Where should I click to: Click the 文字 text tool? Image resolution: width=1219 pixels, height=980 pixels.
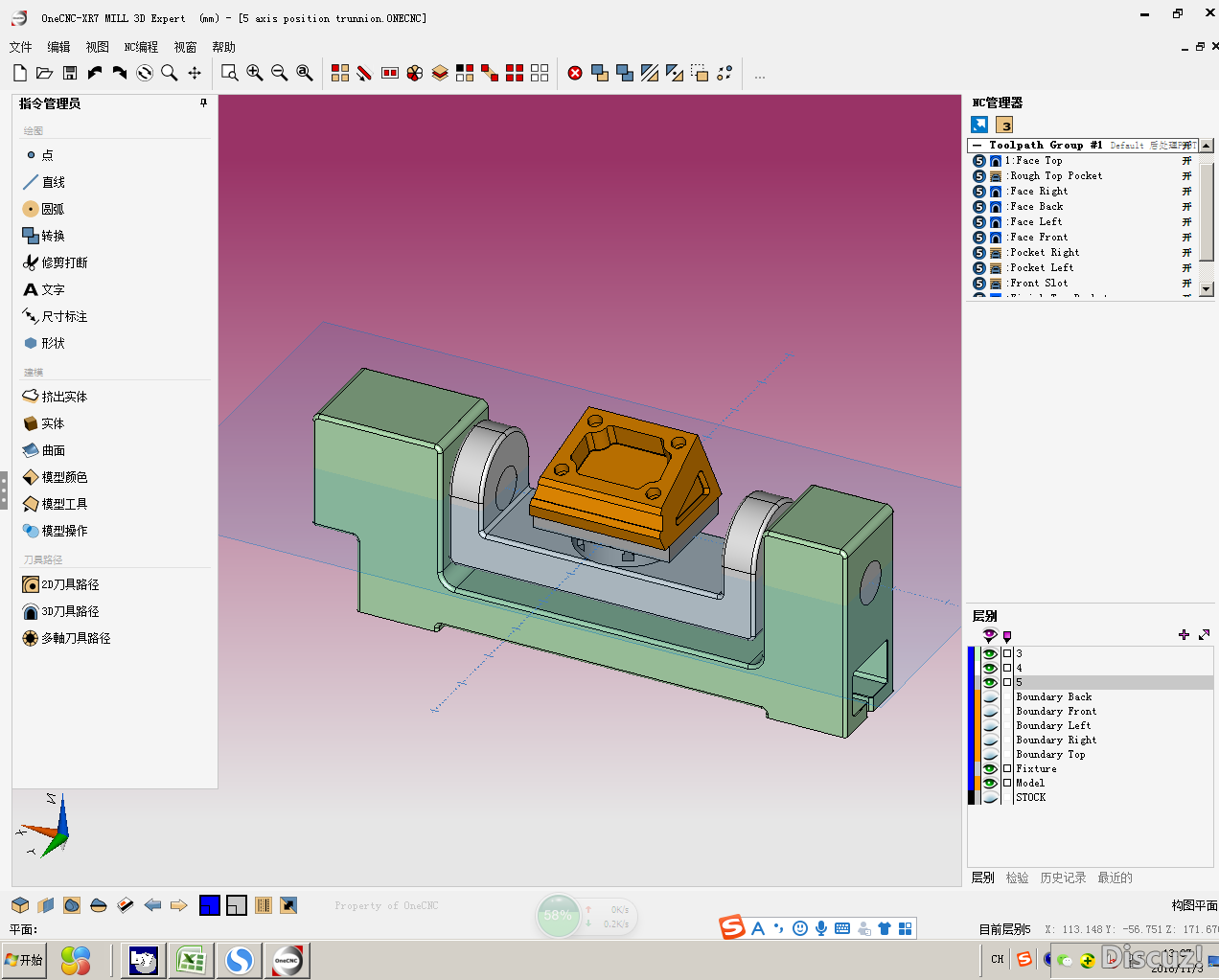pyautogui.click(x=44, y=289)
